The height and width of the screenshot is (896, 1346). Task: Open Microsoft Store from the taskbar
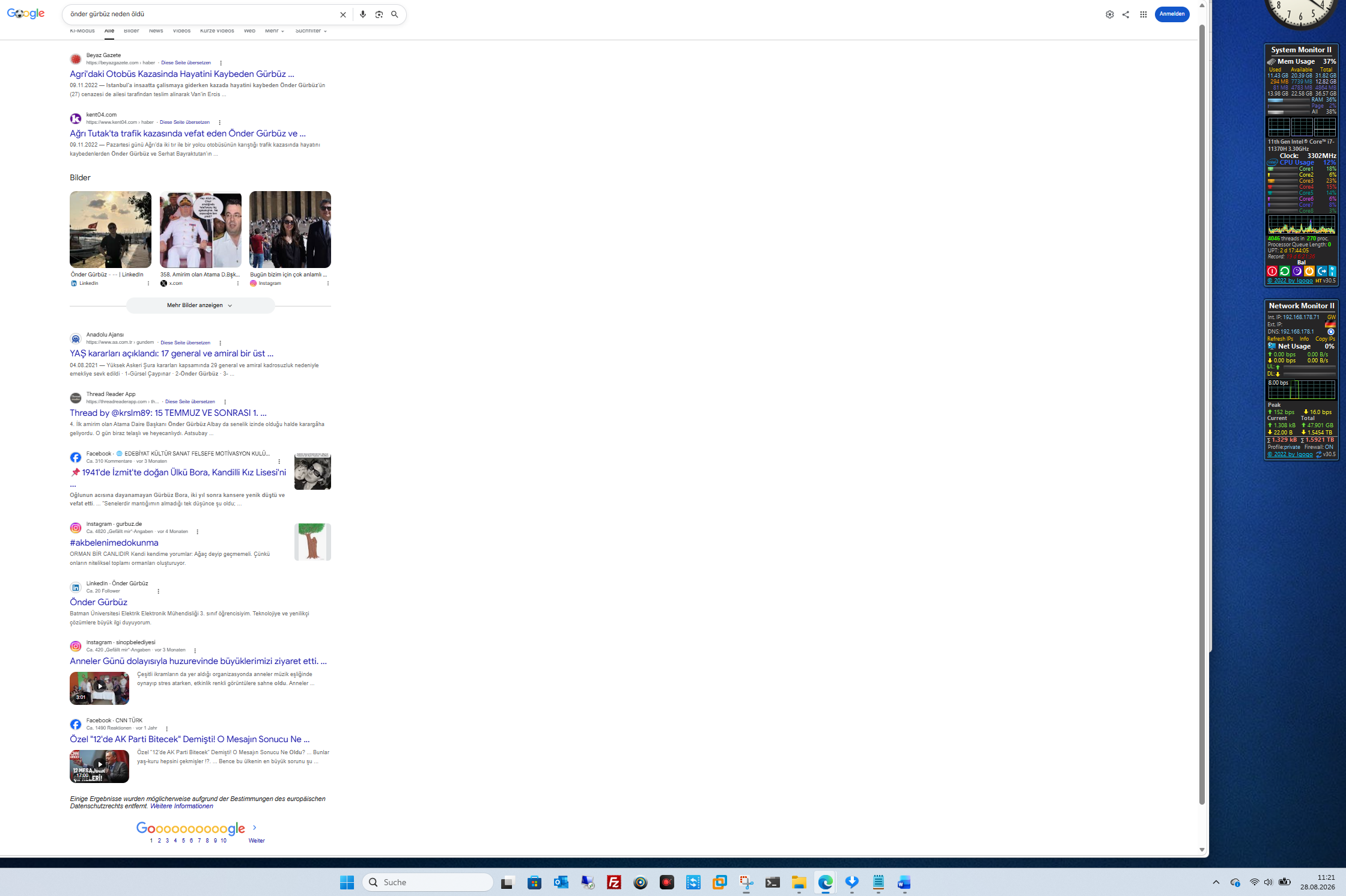[534, 882]
